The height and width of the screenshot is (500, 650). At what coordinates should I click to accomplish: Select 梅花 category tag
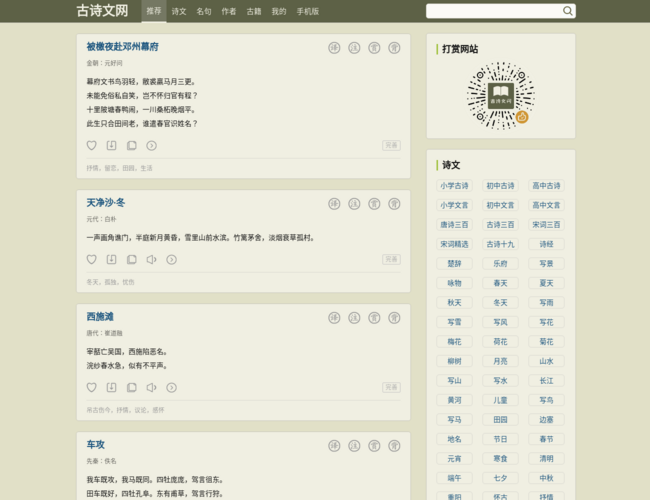tap(454, 342)
